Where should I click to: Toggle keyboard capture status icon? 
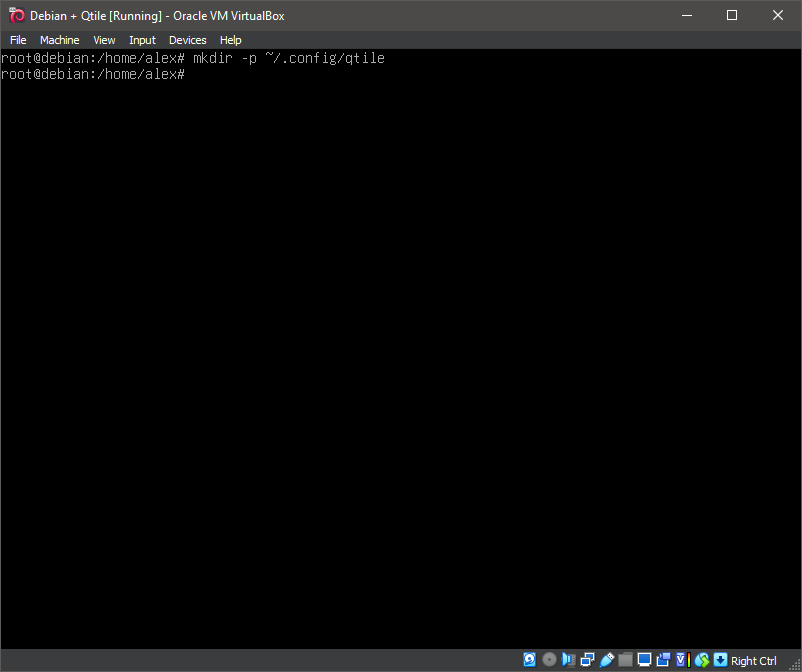coord(721,659)
